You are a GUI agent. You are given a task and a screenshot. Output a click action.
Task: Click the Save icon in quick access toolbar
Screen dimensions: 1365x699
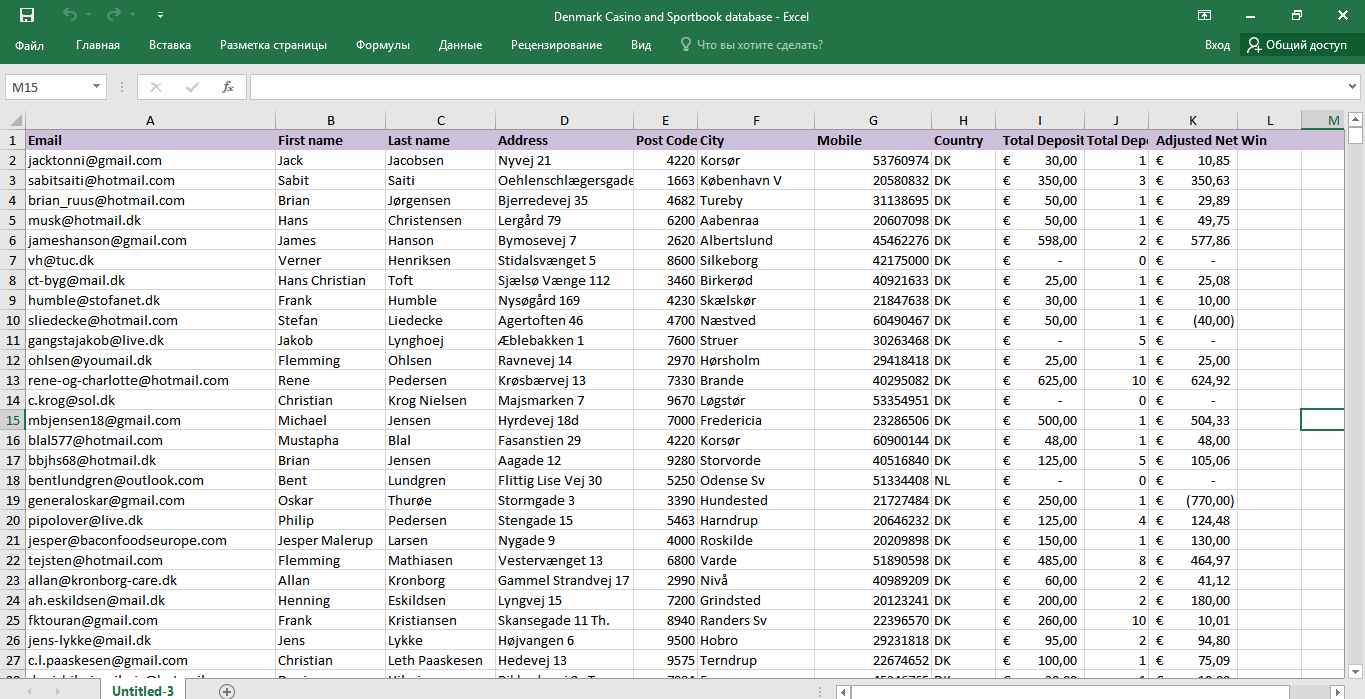27,15
